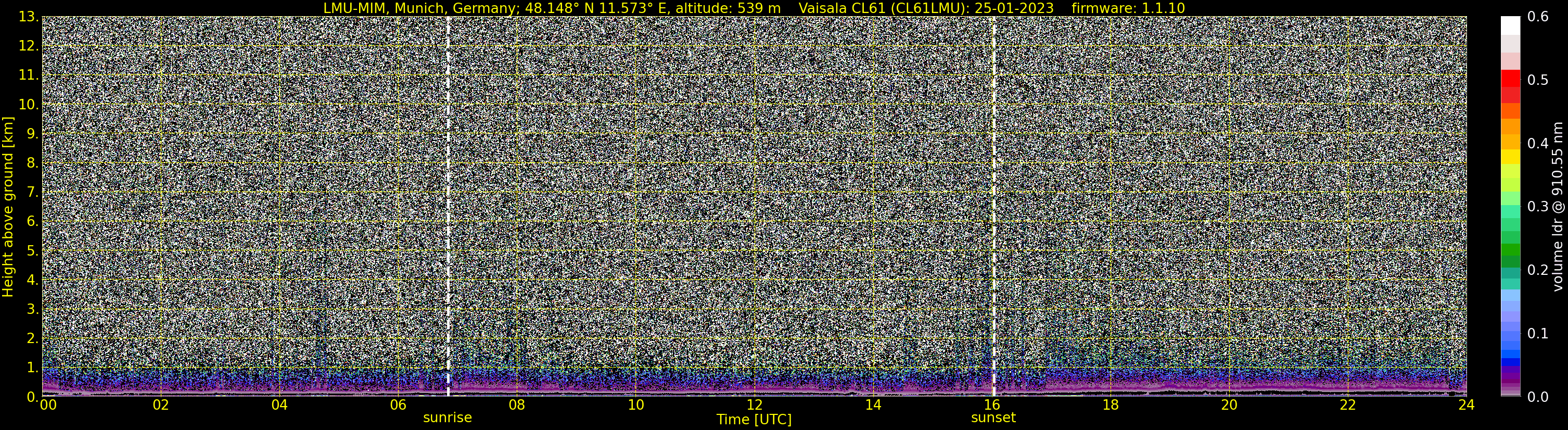The image size is (1568, 430).
Task: Click the 20 UTC time tick label
Action: pos(1229,406)
